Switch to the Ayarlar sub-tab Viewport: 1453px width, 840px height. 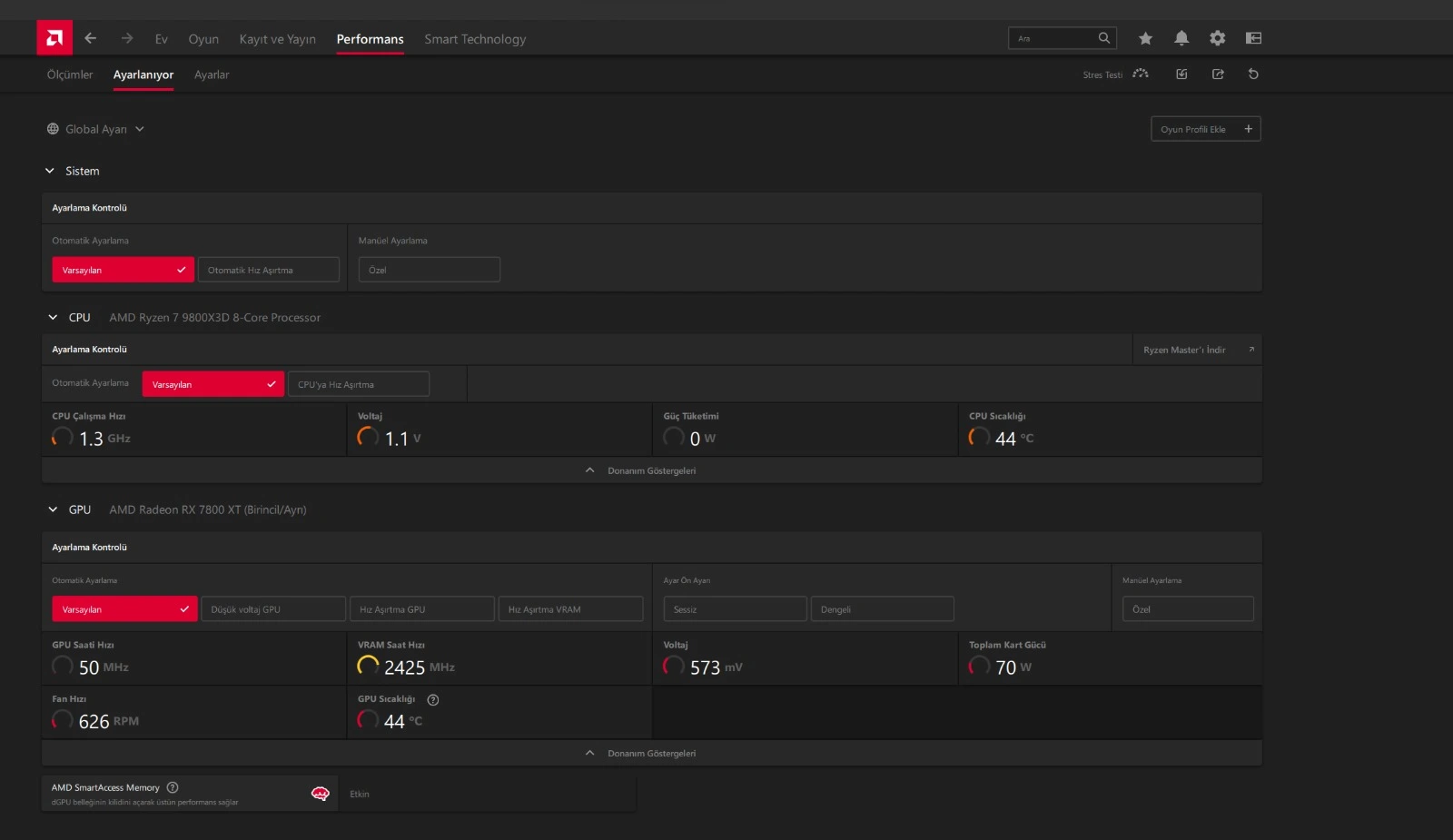point(212,74)
